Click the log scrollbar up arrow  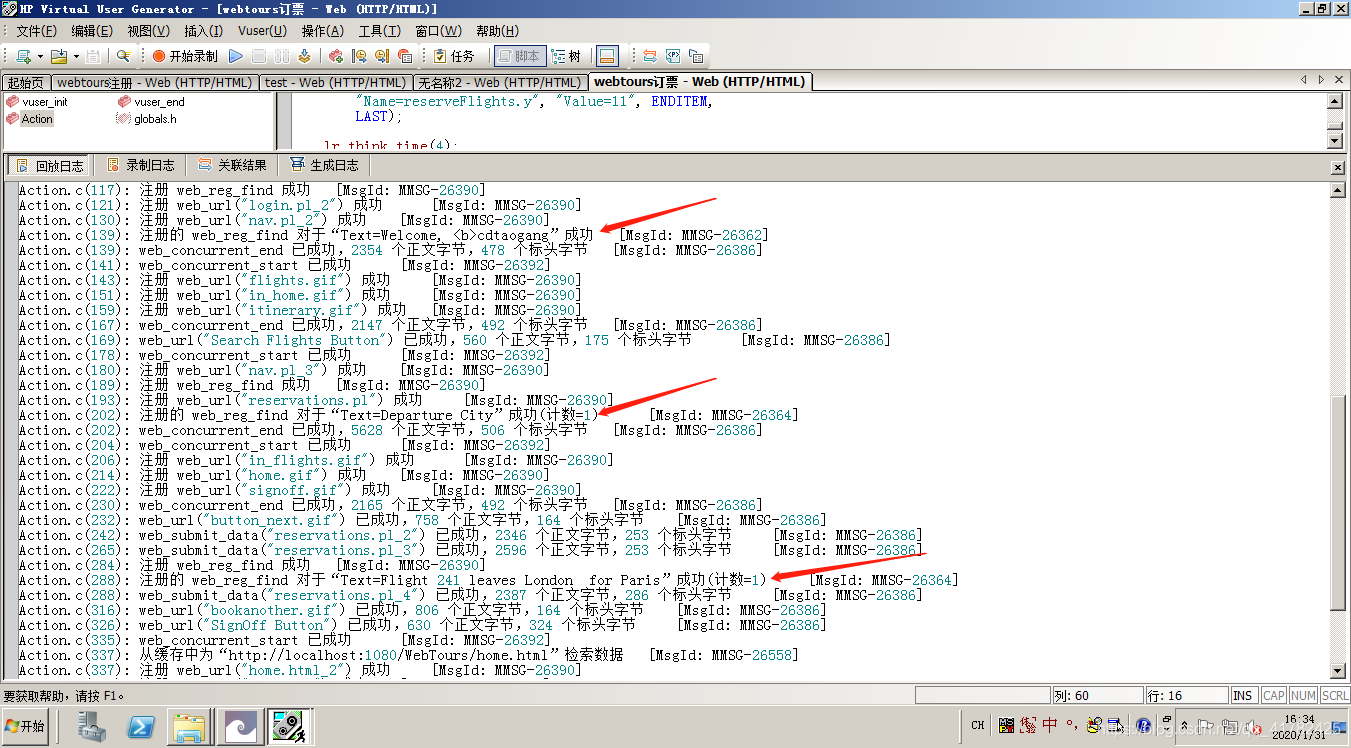click(x=1338, y=190)
